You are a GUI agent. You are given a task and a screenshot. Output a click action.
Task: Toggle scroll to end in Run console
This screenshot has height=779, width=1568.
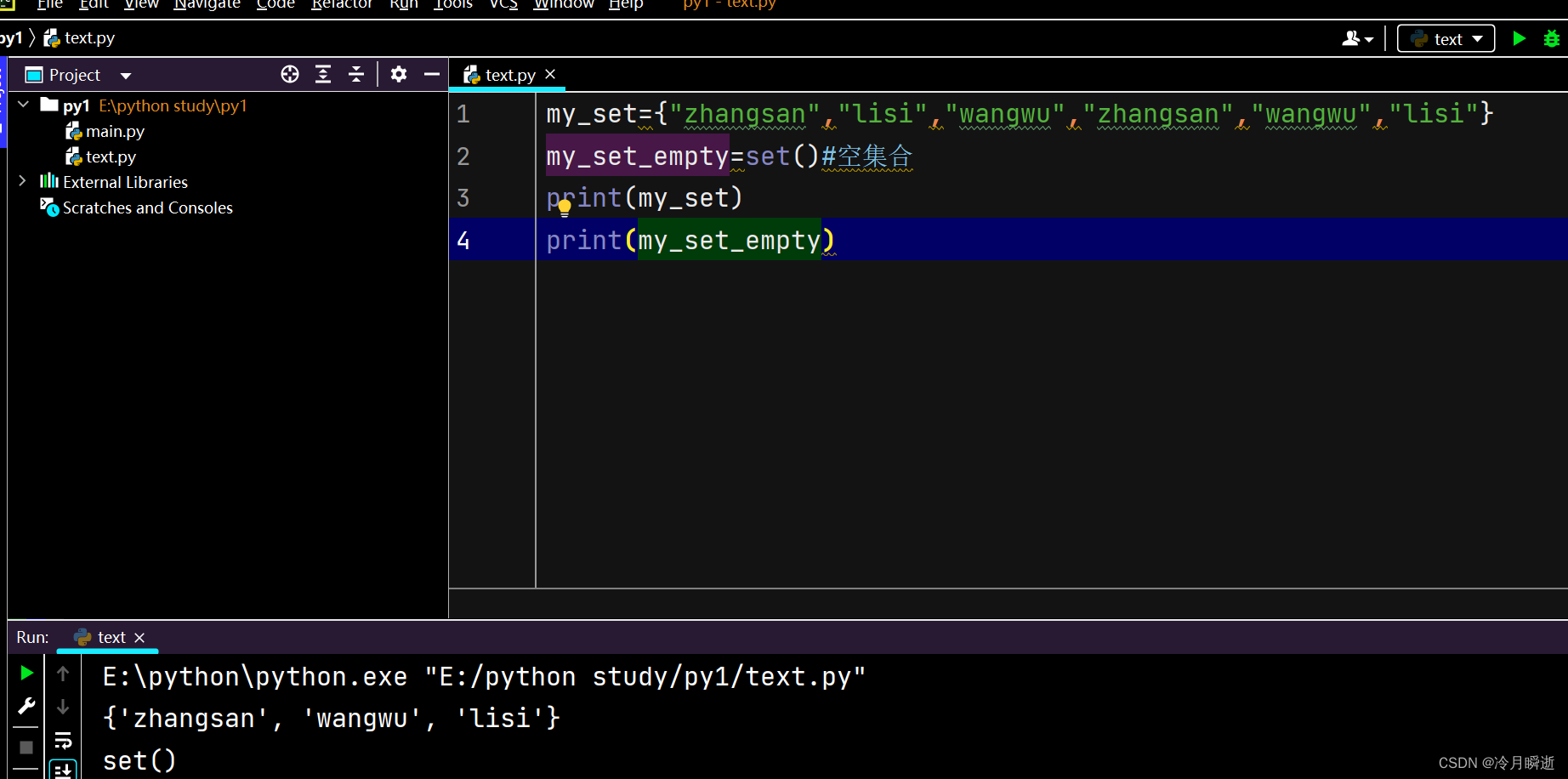pyautogui.click(x=63, y=770)
